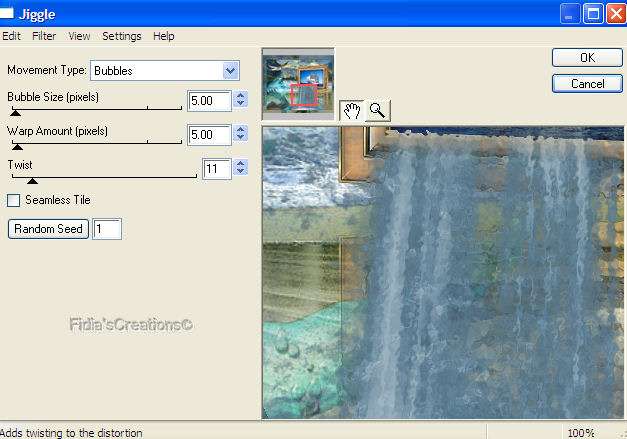Open the Help menu
This screenshot has height=439, width=627.
click(164, 36)
